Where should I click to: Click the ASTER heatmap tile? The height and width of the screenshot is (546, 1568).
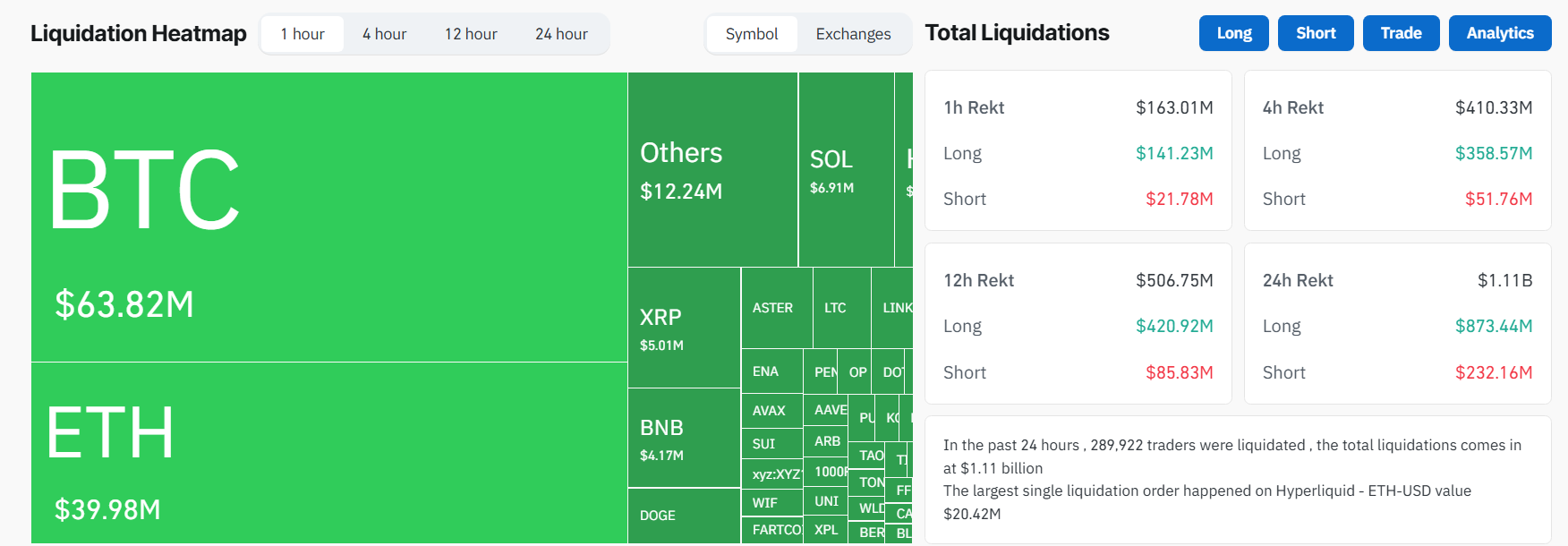click(x=776, y=308)
